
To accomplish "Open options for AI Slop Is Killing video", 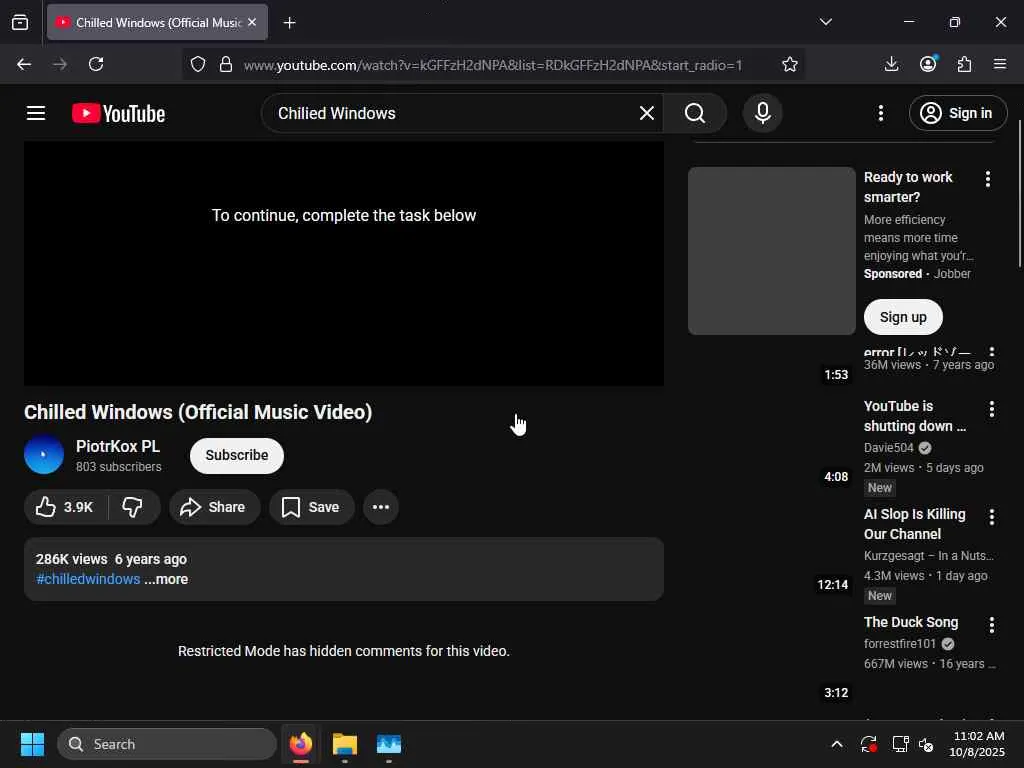I will point(991,517).
